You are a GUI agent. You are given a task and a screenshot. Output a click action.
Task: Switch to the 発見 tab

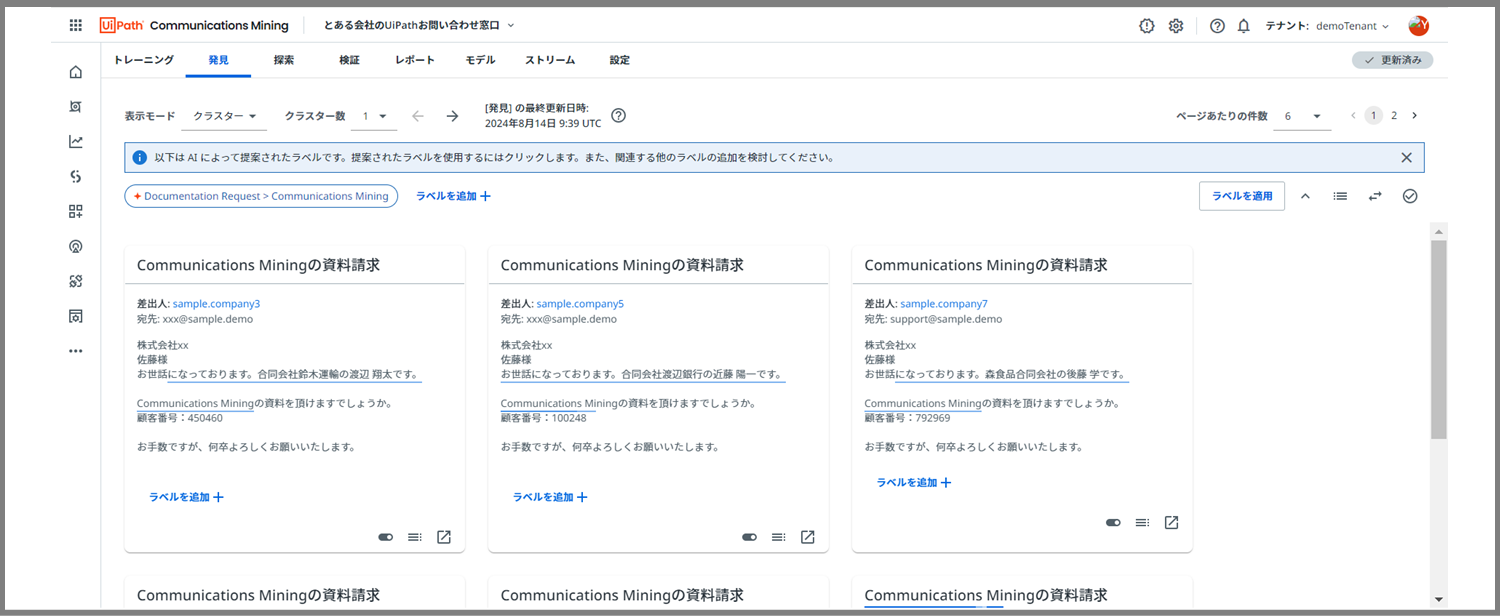pos(218,60)
